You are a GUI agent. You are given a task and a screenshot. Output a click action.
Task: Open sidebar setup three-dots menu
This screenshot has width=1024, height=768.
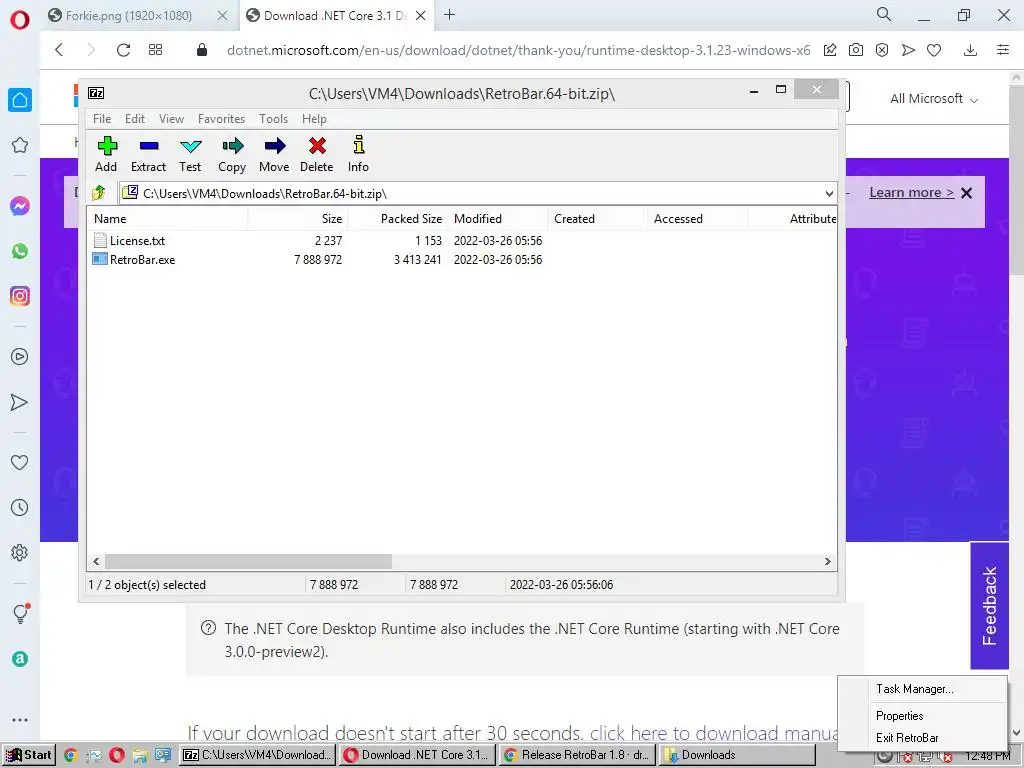point(20,720)
